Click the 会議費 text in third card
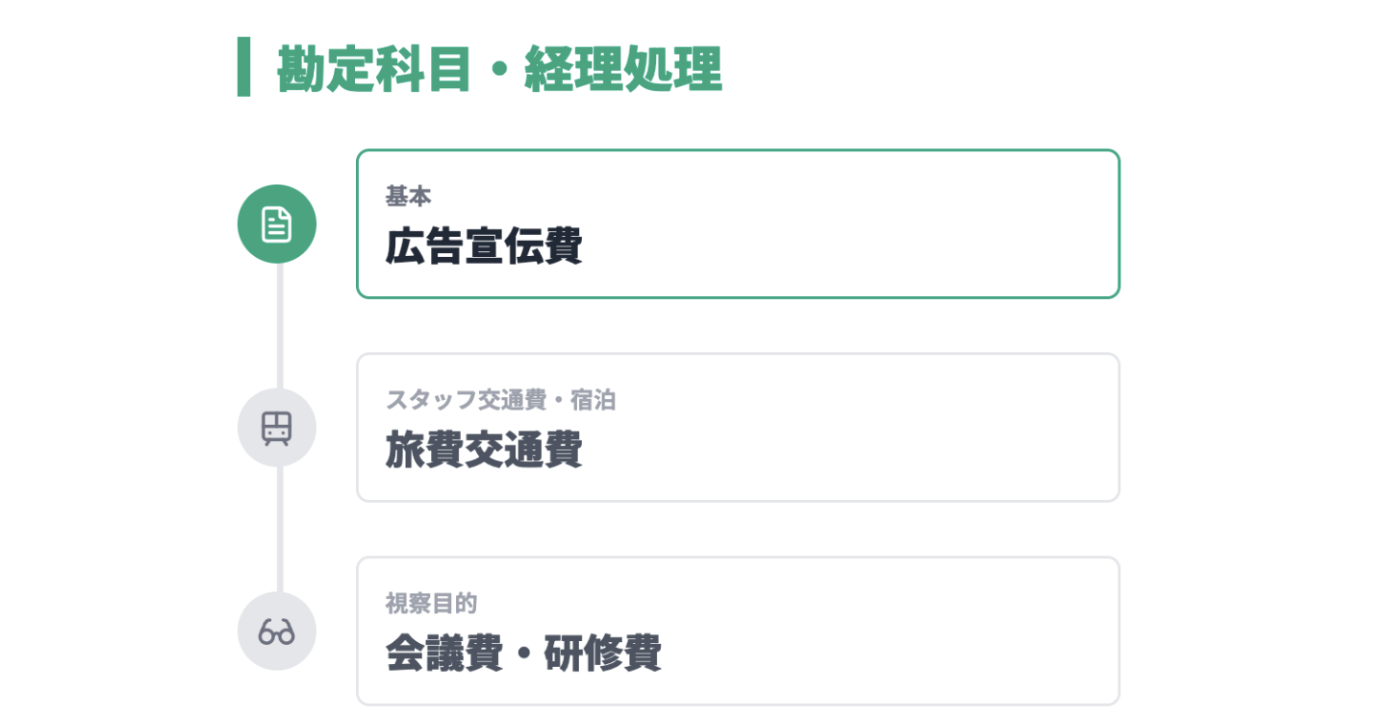The width and height of the screenshot is (1376, 728). pyautogui.click(x=444, y=655)
